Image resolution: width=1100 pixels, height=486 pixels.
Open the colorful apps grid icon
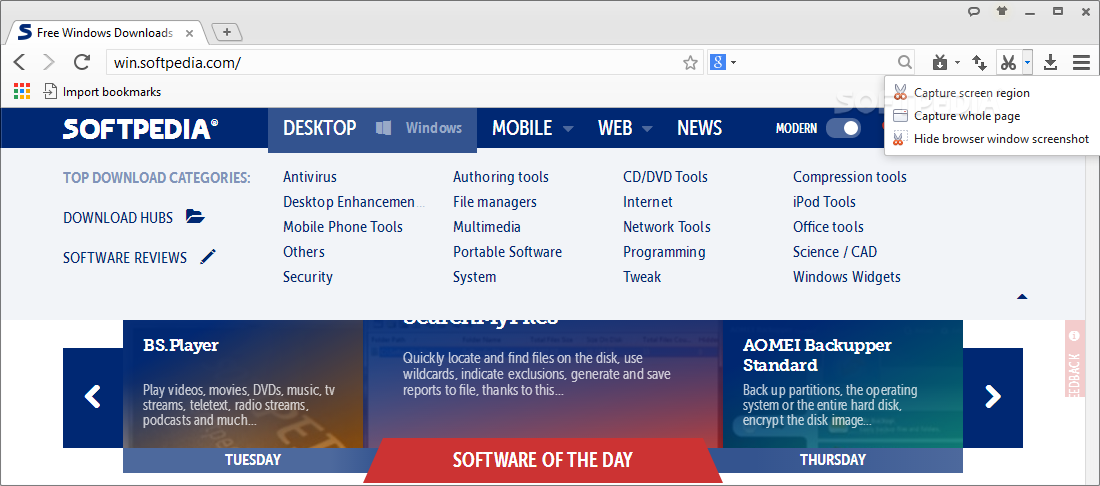(22, 91)
